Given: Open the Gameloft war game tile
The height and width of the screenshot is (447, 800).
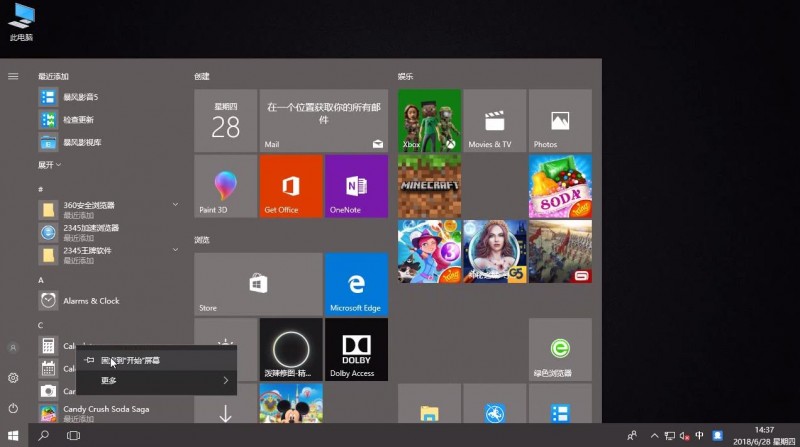Looking at the screenshot, I should [560, 252].
